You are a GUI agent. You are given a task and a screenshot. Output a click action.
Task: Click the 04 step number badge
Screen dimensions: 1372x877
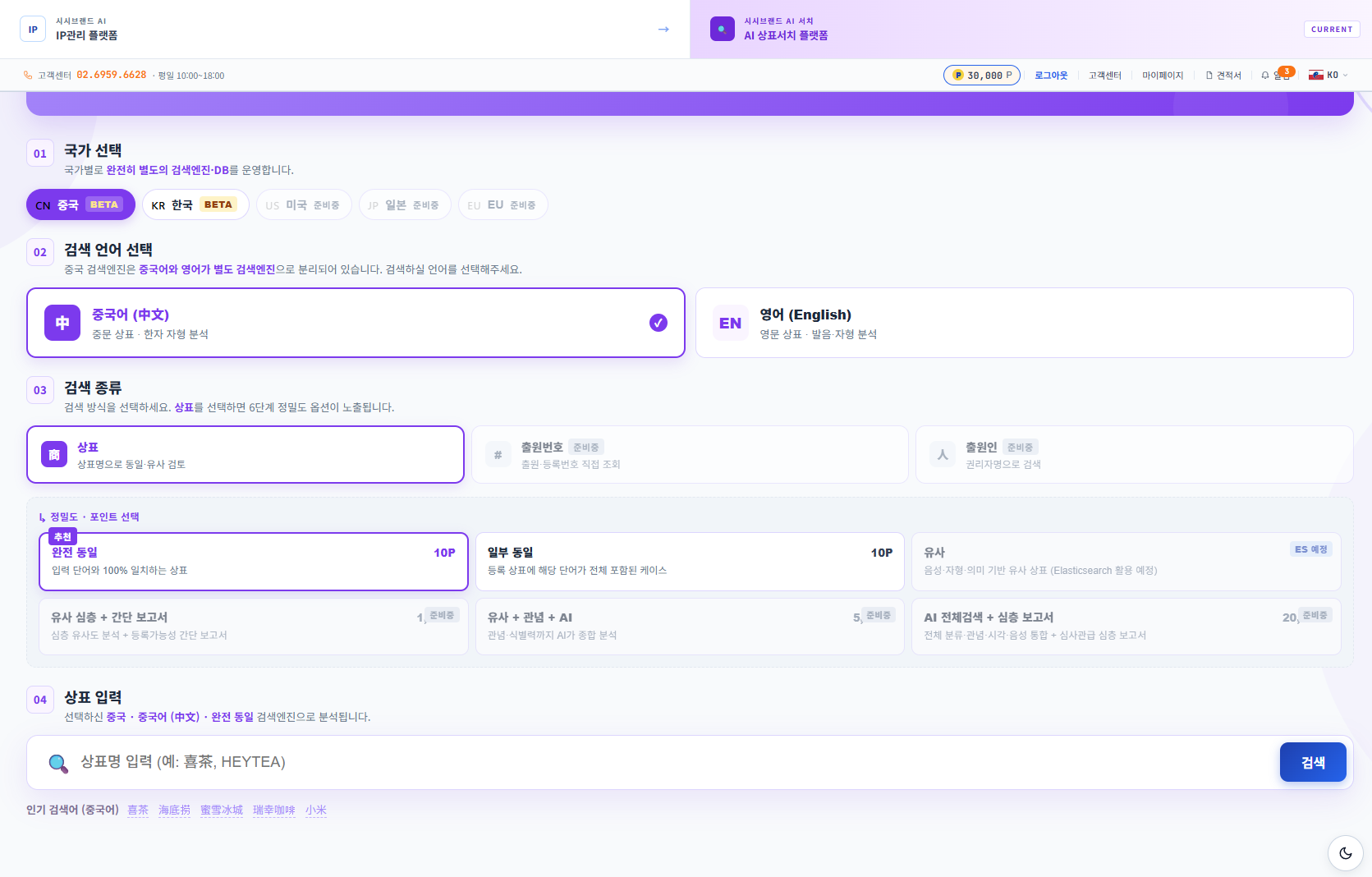point(40,700)
